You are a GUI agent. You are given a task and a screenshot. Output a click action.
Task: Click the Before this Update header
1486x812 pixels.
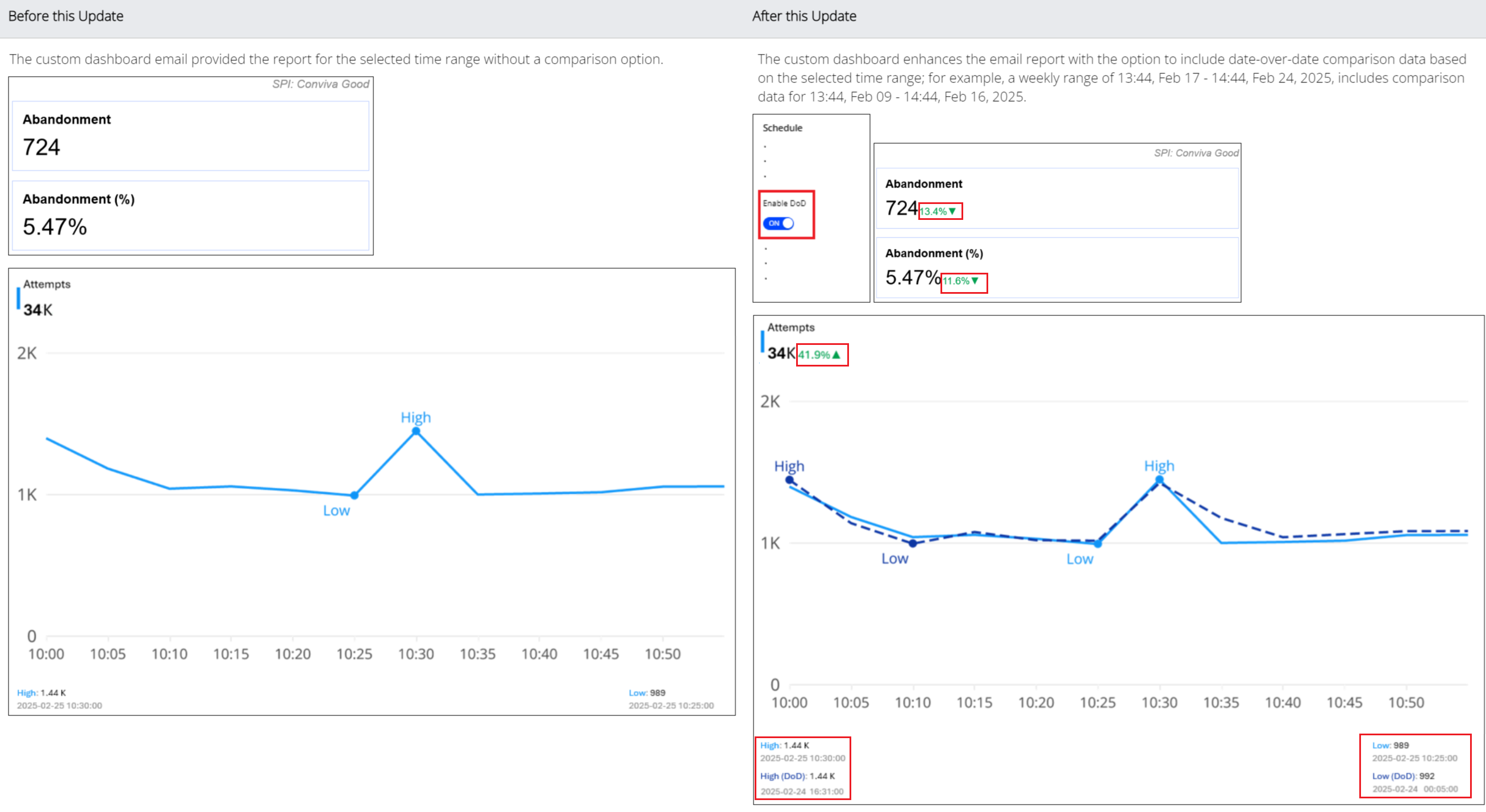coord(66,16)
